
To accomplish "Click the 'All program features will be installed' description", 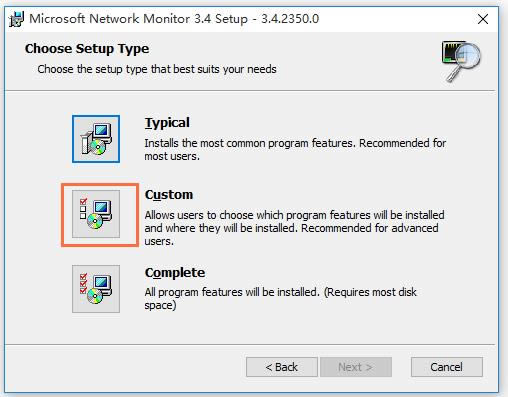I will coord(280,298).
